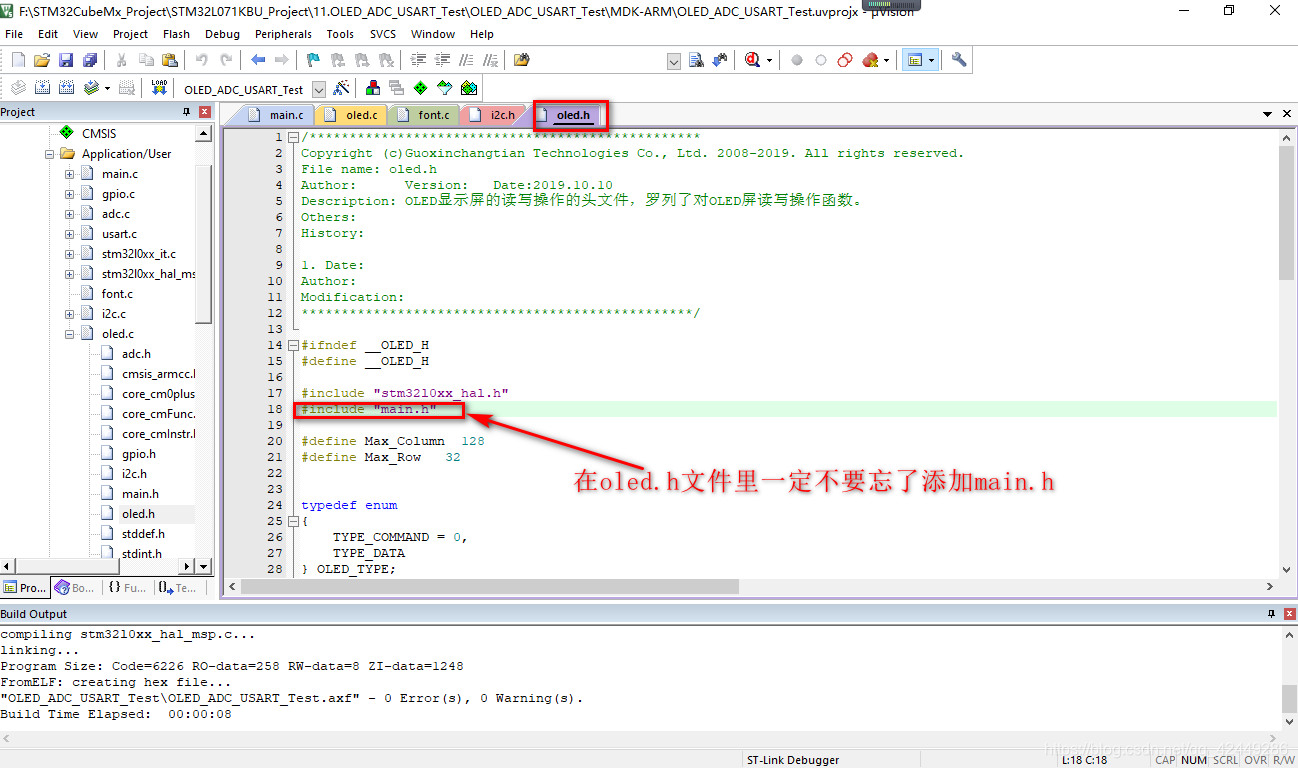The width and height of the screenshot is (1298, 768).
Task: Select the CMSIS tree item
Action: pyautogui.click(x=99, y=133)
